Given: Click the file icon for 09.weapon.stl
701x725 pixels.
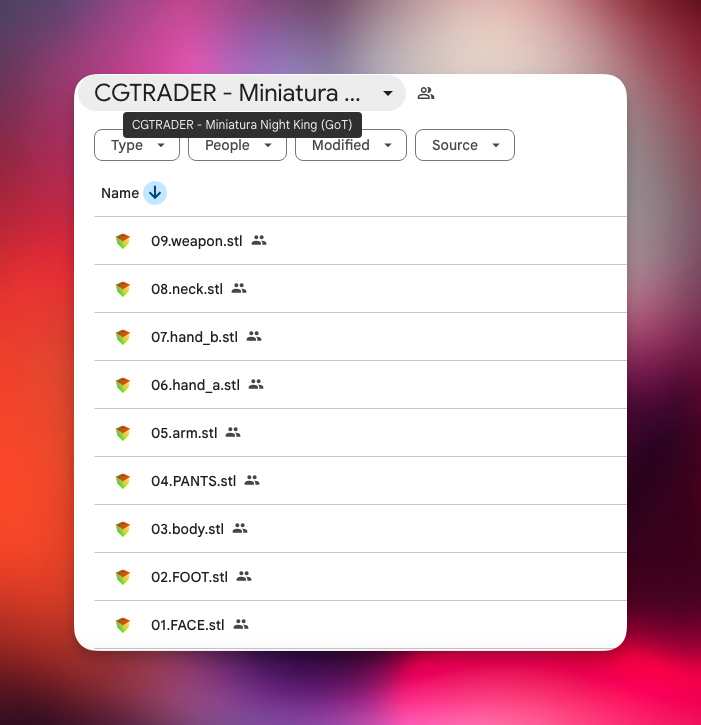Looking at the screenshot, I should click(x=123, y=241).
